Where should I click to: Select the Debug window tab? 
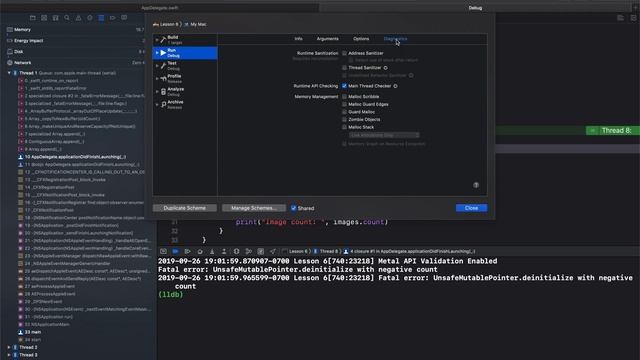click(475, 8)
